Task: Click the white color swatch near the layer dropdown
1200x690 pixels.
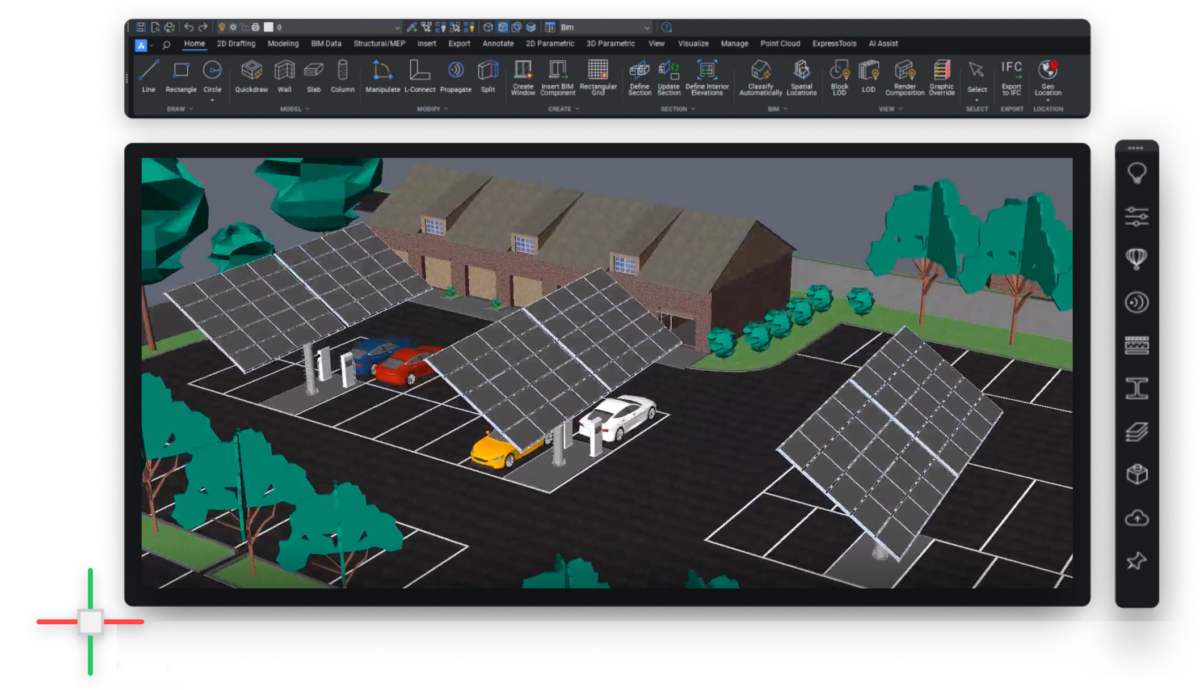Action: tap(267, 25)
